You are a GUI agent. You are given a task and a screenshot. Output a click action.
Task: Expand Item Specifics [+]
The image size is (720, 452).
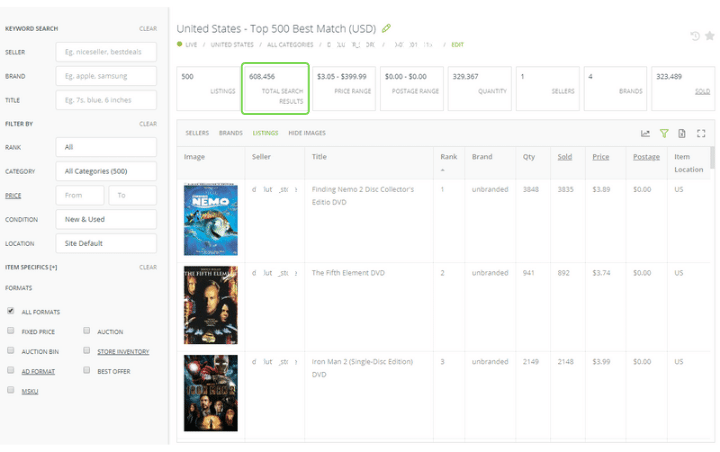coord(31,267)
